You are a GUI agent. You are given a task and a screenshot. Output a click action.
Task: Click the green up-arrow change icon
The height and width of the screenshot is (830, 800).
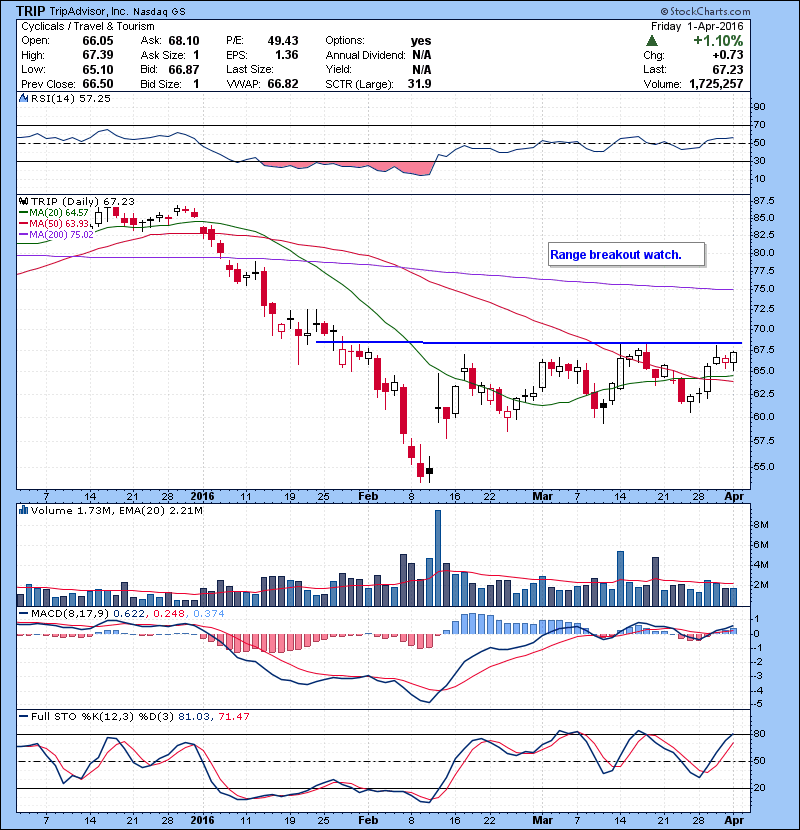[x=652, y=41]
